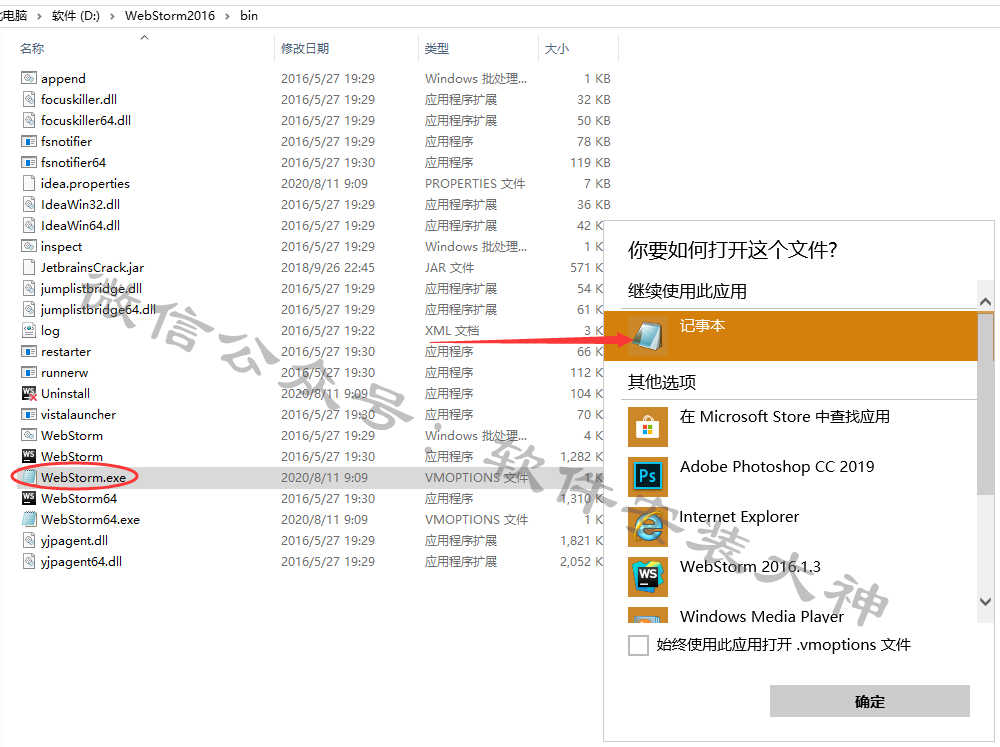Click the runnerw application icon
Screen dimensions: 1000x747
click(29, 373)
